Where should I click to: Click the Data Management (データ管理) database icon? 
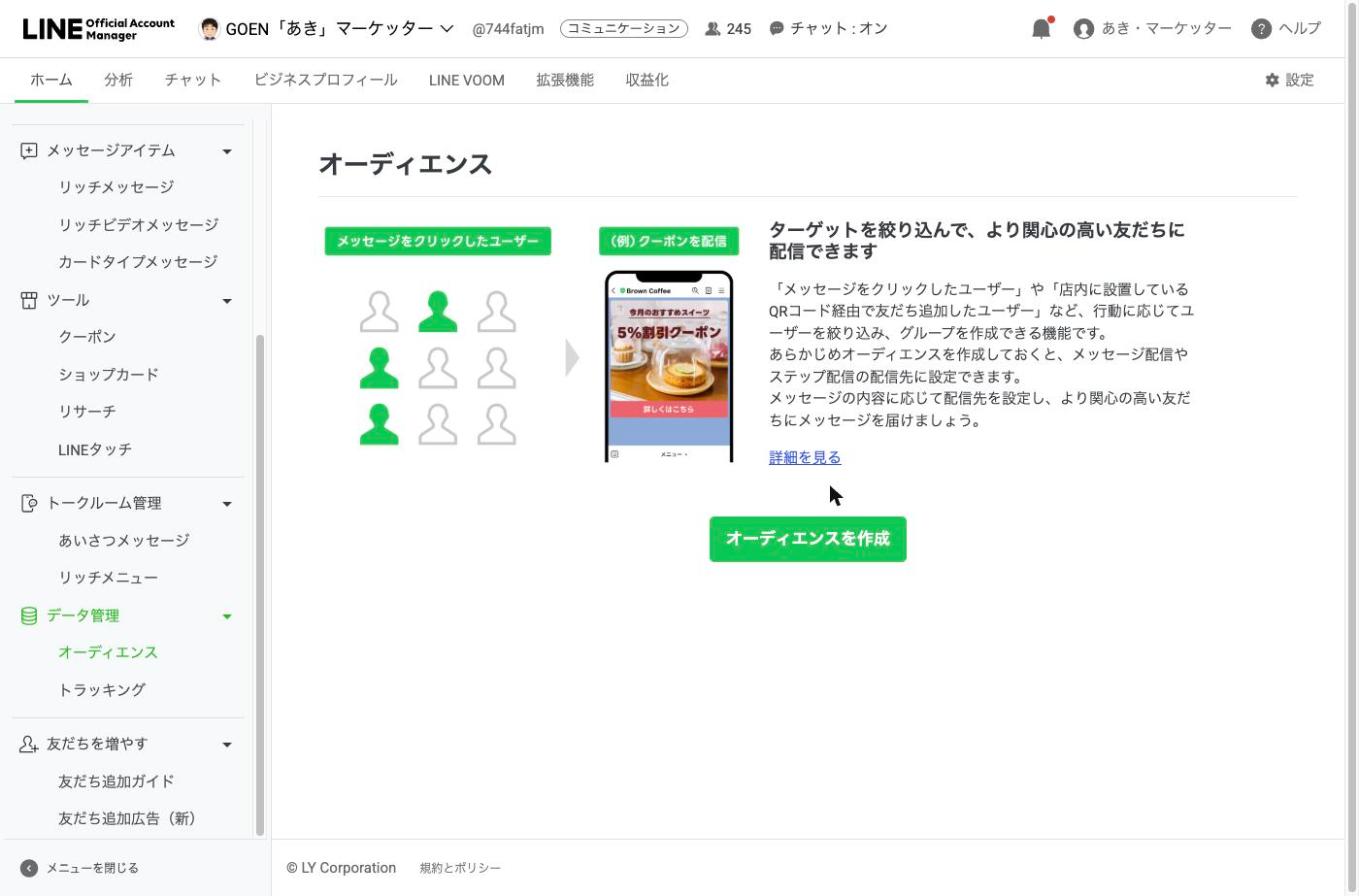coord(29,615)
